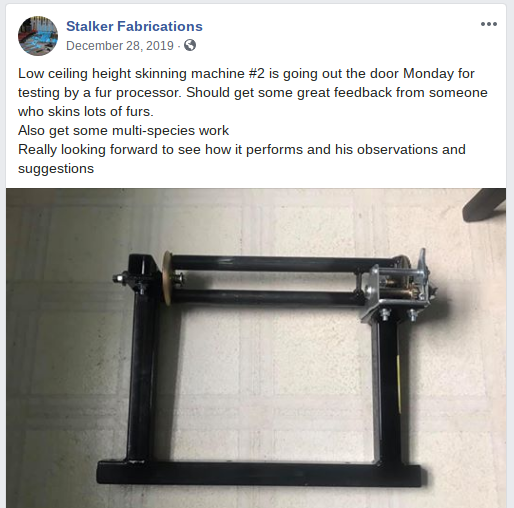Click the "Low ceiling height skinning machine" line
This screenshot has width=514, height=508.
point(246,74)
